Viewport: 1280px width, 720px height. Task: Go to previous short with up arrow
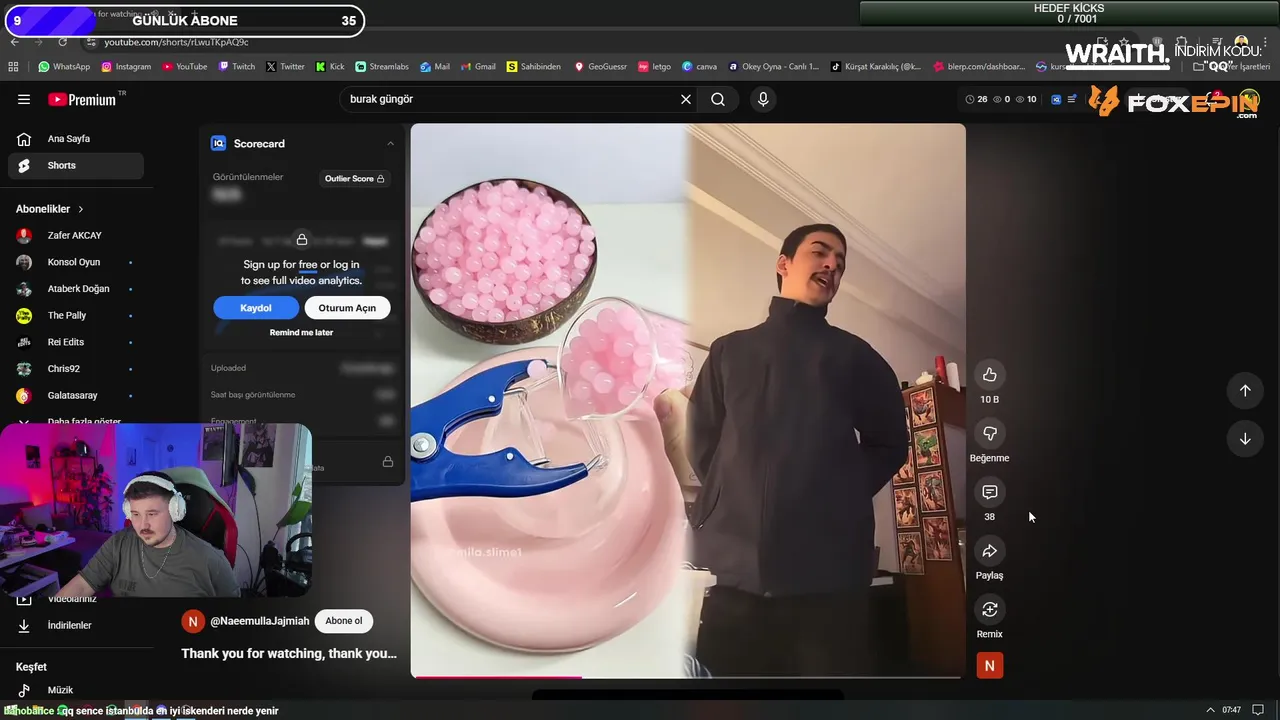(x=1245, y=391)
